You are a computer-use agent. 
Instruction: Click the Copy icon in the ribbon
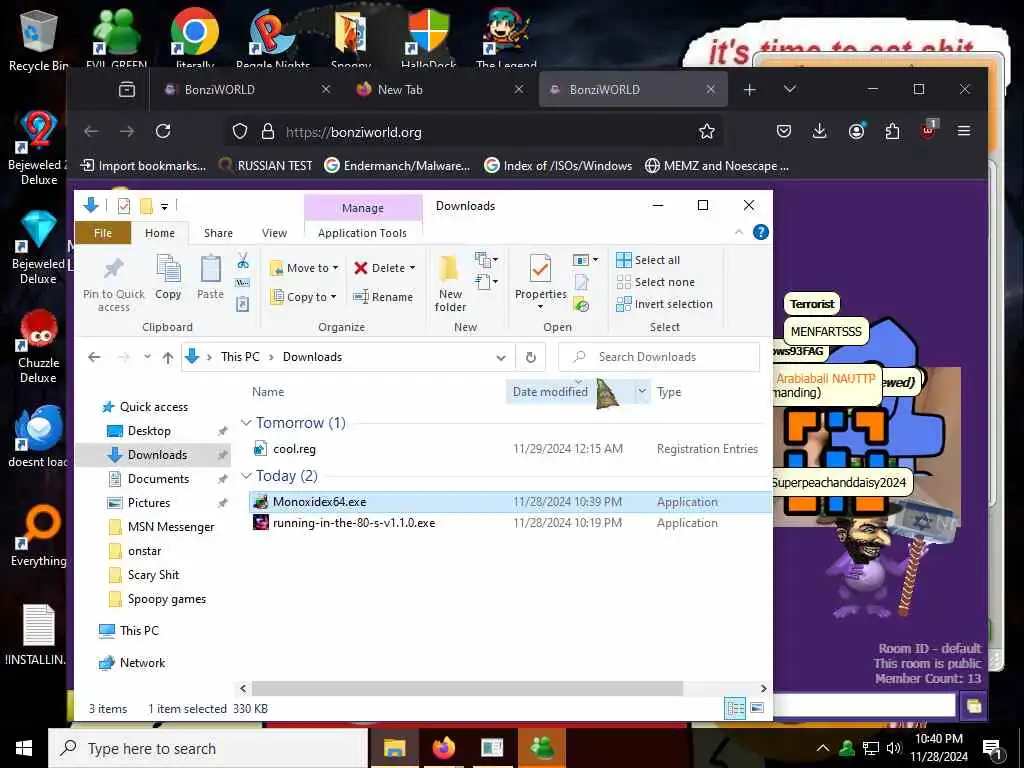(x=168, y=277)
